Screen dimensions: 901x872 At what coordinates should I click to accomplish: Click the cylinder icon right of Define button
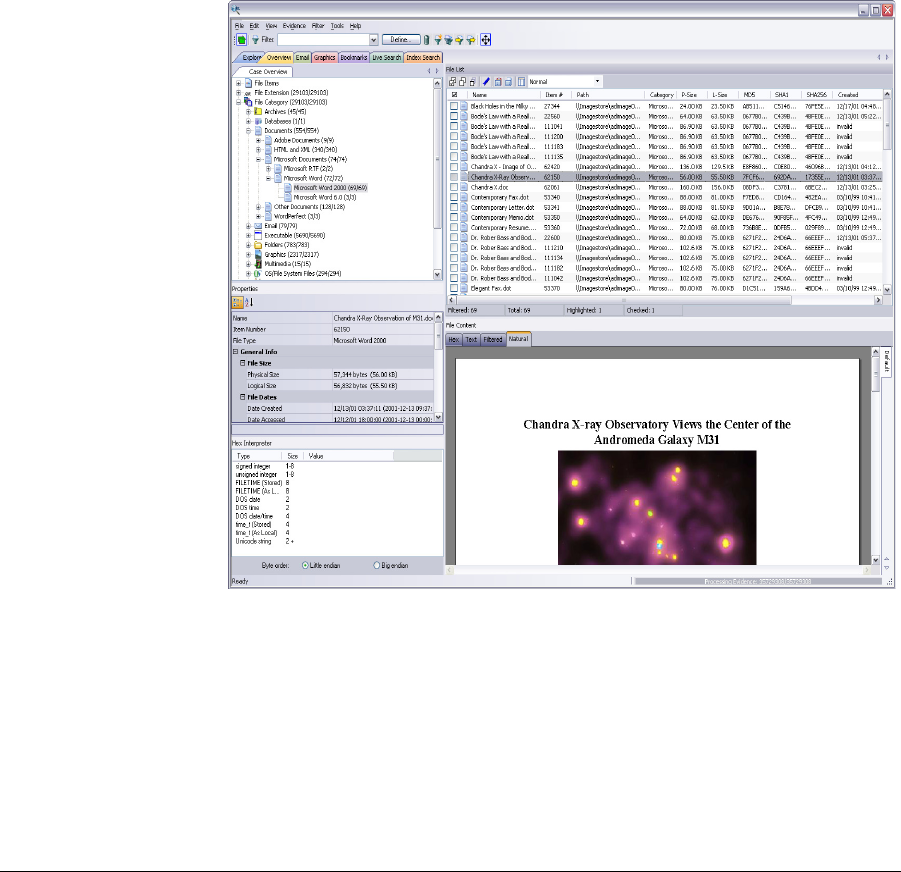click(426, 40)
